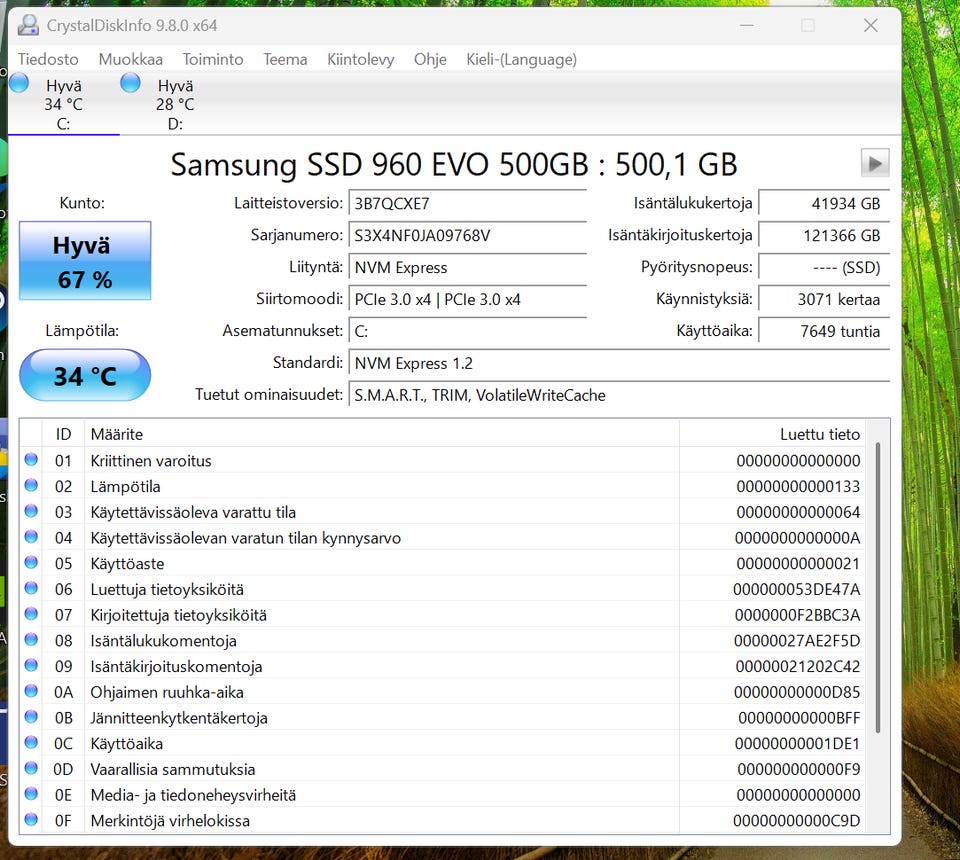This screenshot has height=860, width=960.
Task: Click the Samsung SSD 960 EVO 500GB title
Action: click(x=454, y=164)
